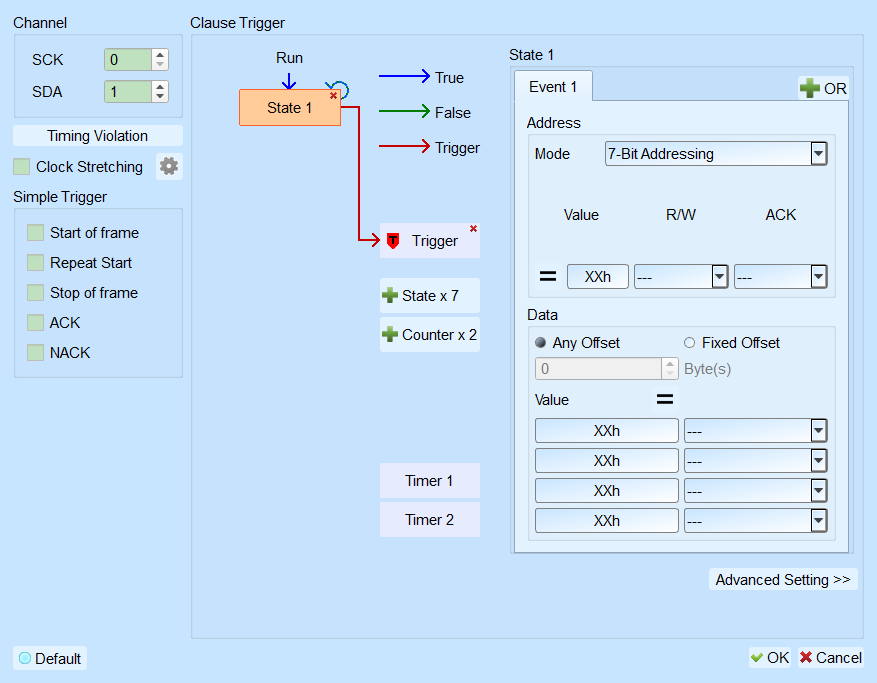Remove the Trigger node with red x

473,229
